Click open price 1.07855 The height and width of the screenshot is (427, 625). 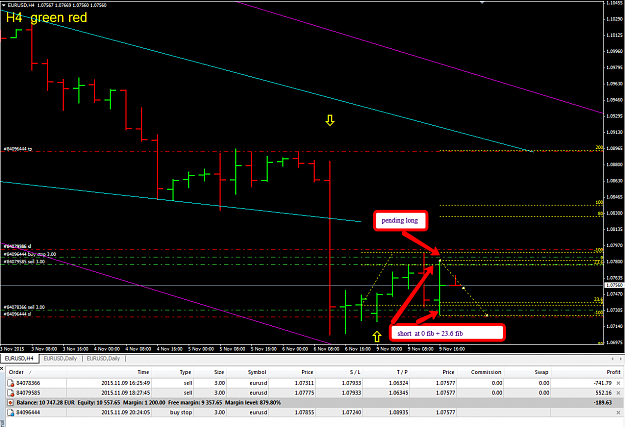pos(305,412)
